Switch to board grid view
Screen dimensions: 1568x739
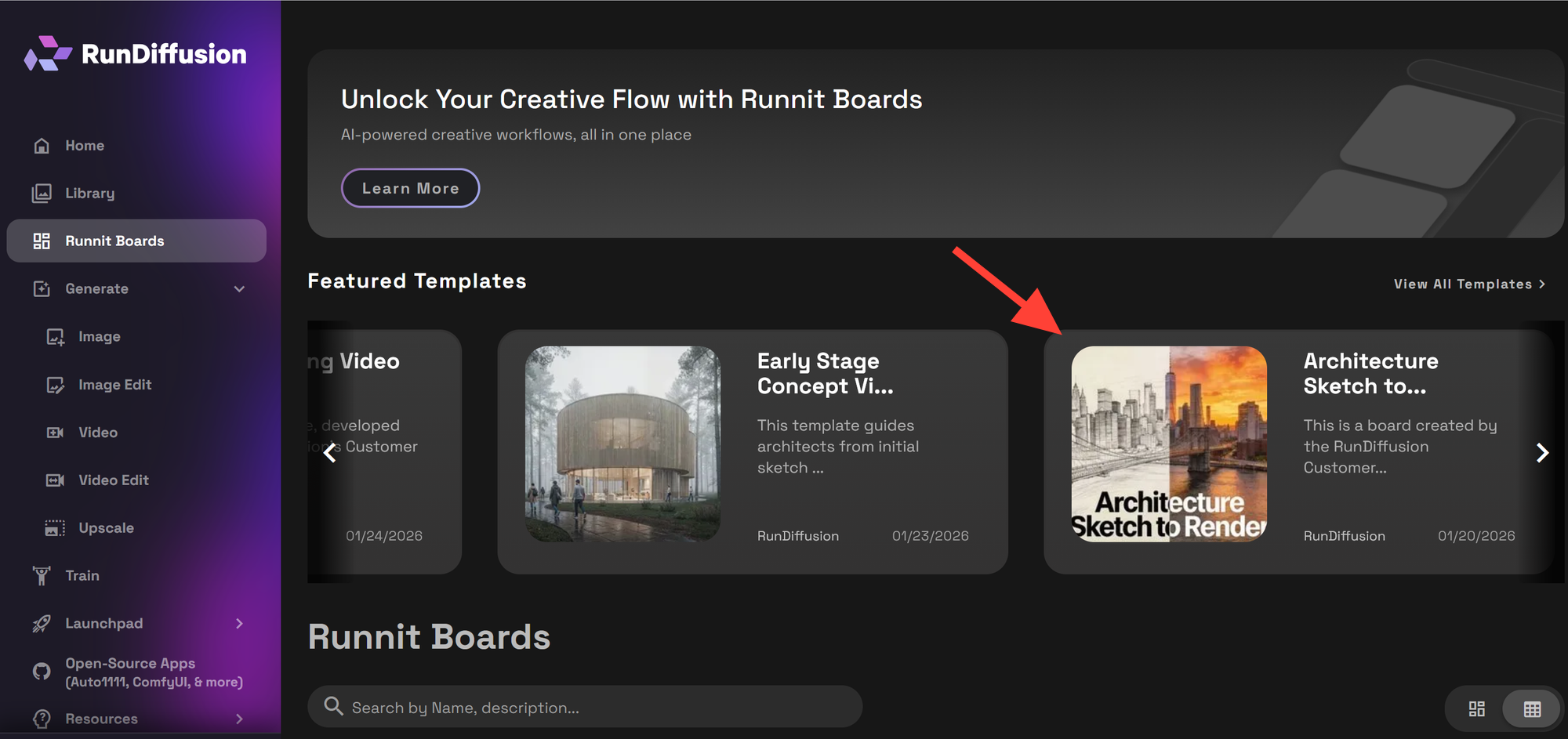pos(1476,709)
